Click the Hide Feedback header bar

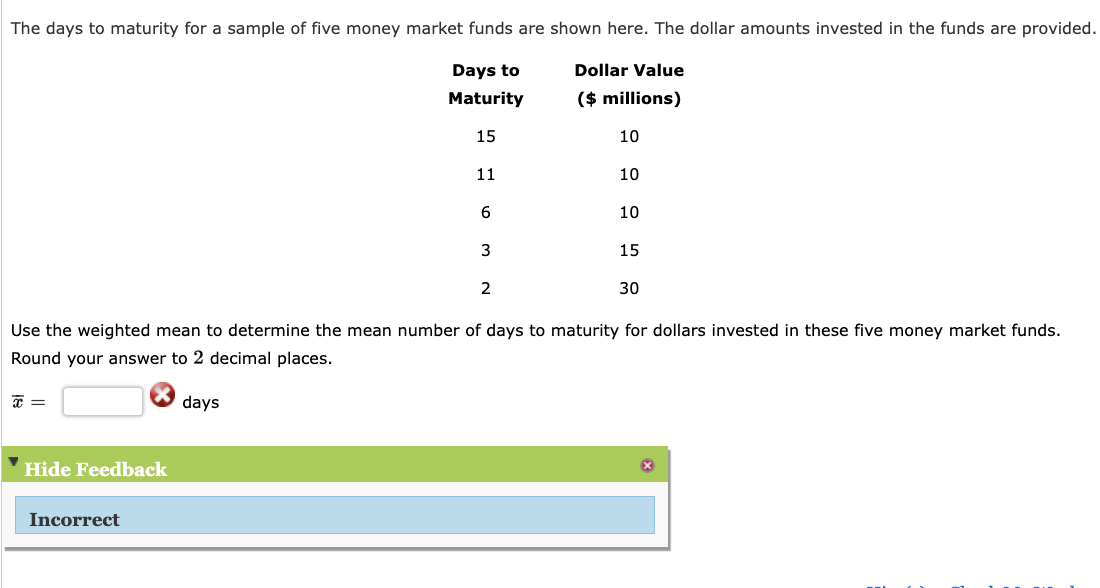click(x=97, y=468)
